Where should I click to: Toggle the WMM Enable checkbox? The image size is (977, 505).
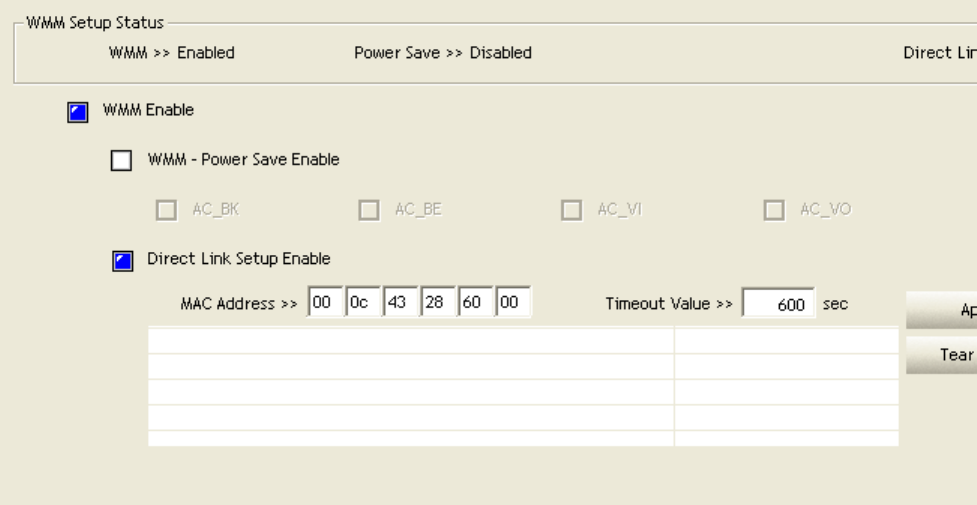(x=77, y=112)
